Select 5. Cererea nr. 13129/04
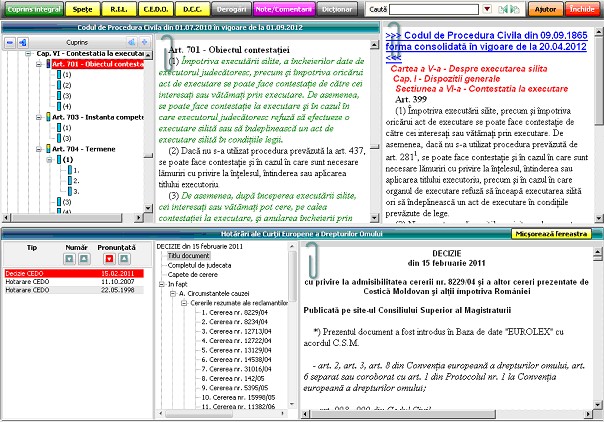This screenshot has width=604, height=422. (x=236, y=350)
